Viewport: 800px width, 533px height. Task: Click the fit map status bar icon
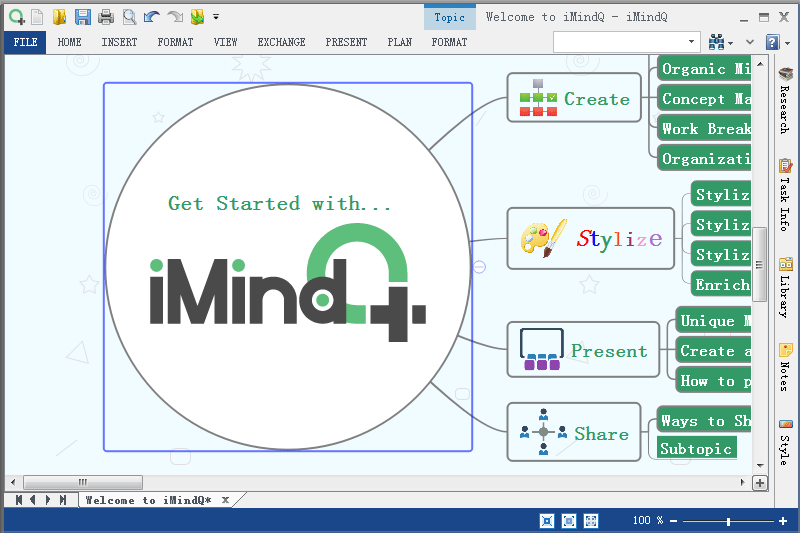coord(547,521)
